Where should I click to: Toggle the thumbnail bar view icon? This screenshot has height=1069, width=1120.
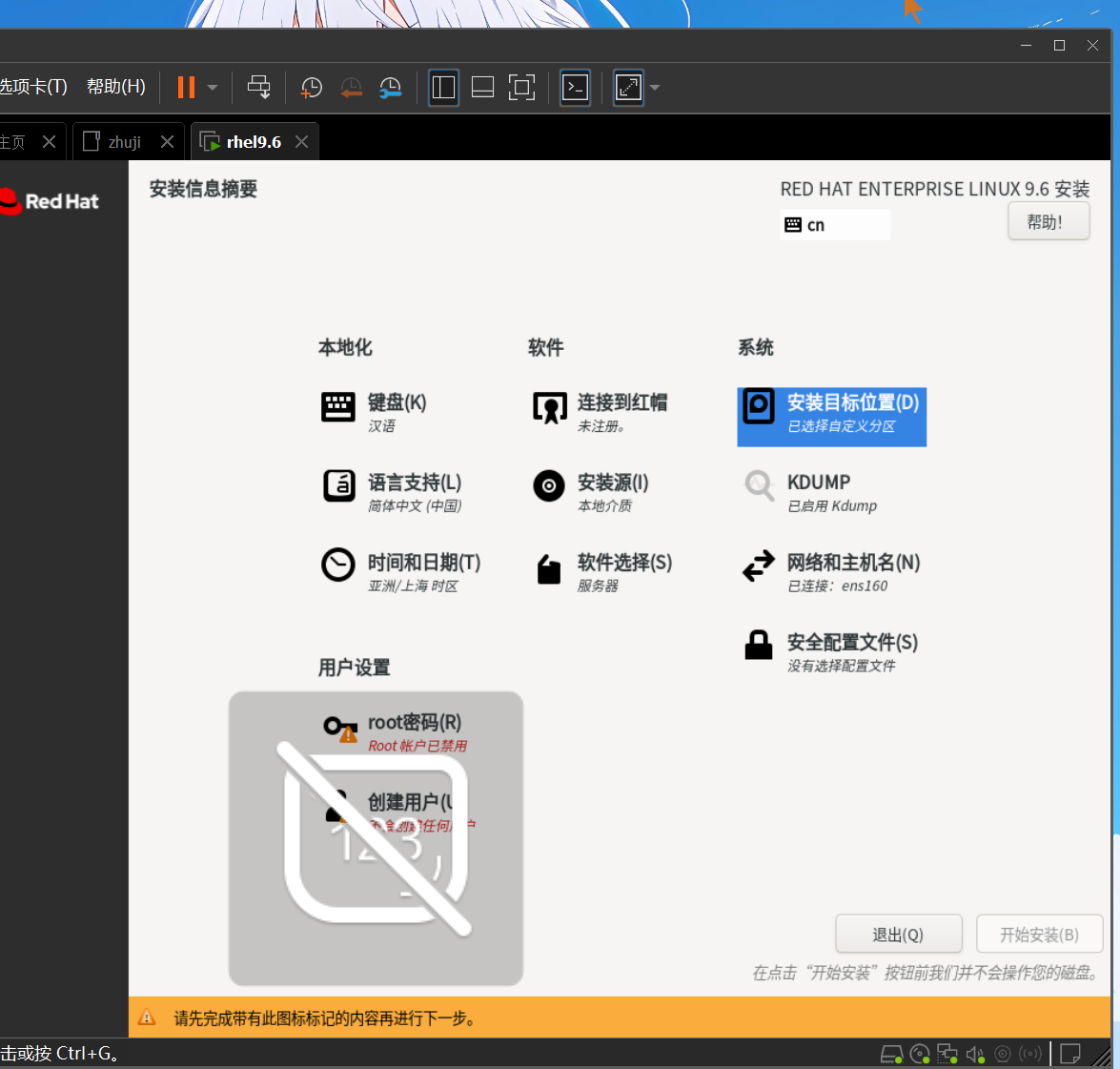point(483,87)
